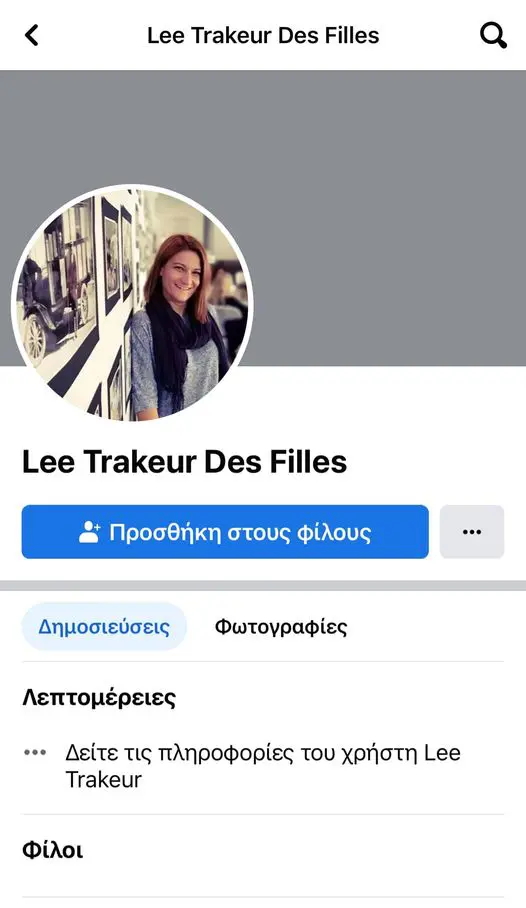The image size is (526, 908).
Task: Click the separator line above Φίλοι
Action: tap(263, 814)
